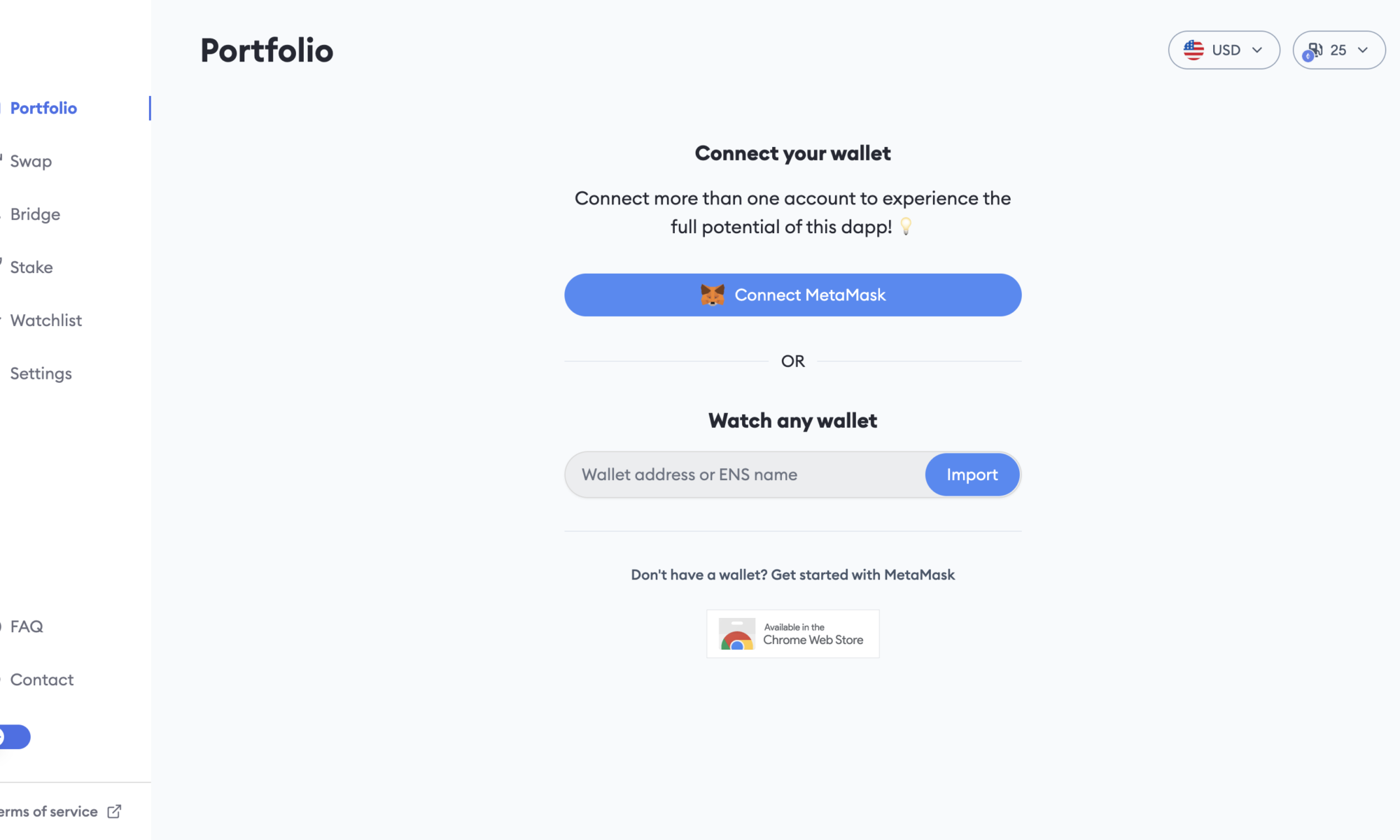Click the gas pump icon showing network fees
Screen dimensions: 1400x840
point(1316,49)
